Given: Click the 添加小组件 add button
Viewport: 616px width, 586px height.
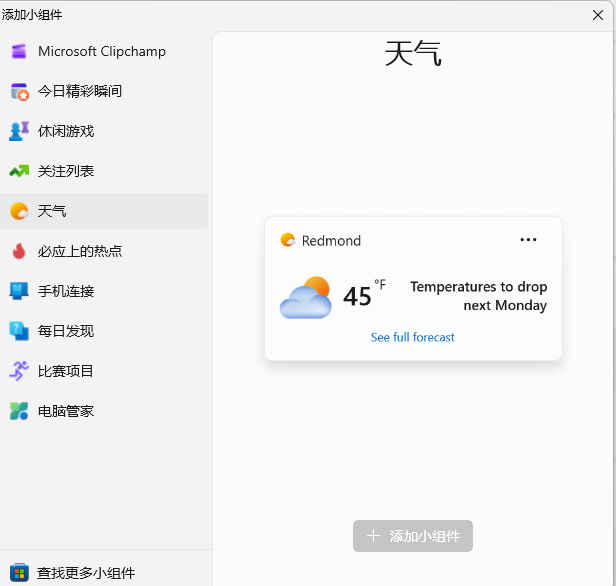Looking at the screenshot, I should pos(412,536).
